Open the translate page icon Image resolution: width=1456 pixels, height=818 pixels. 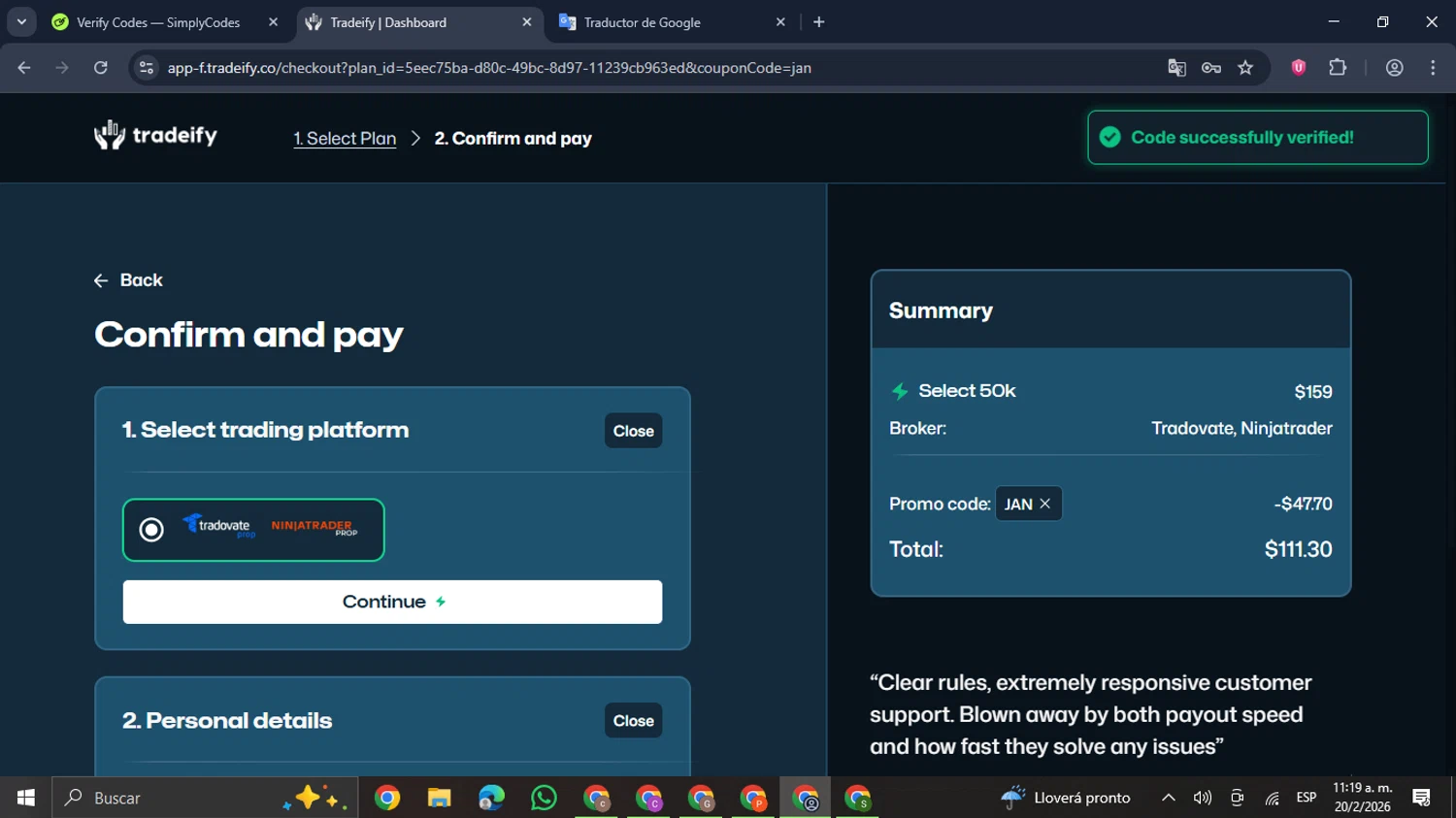pyautogui.click(x=1176, y=68)
